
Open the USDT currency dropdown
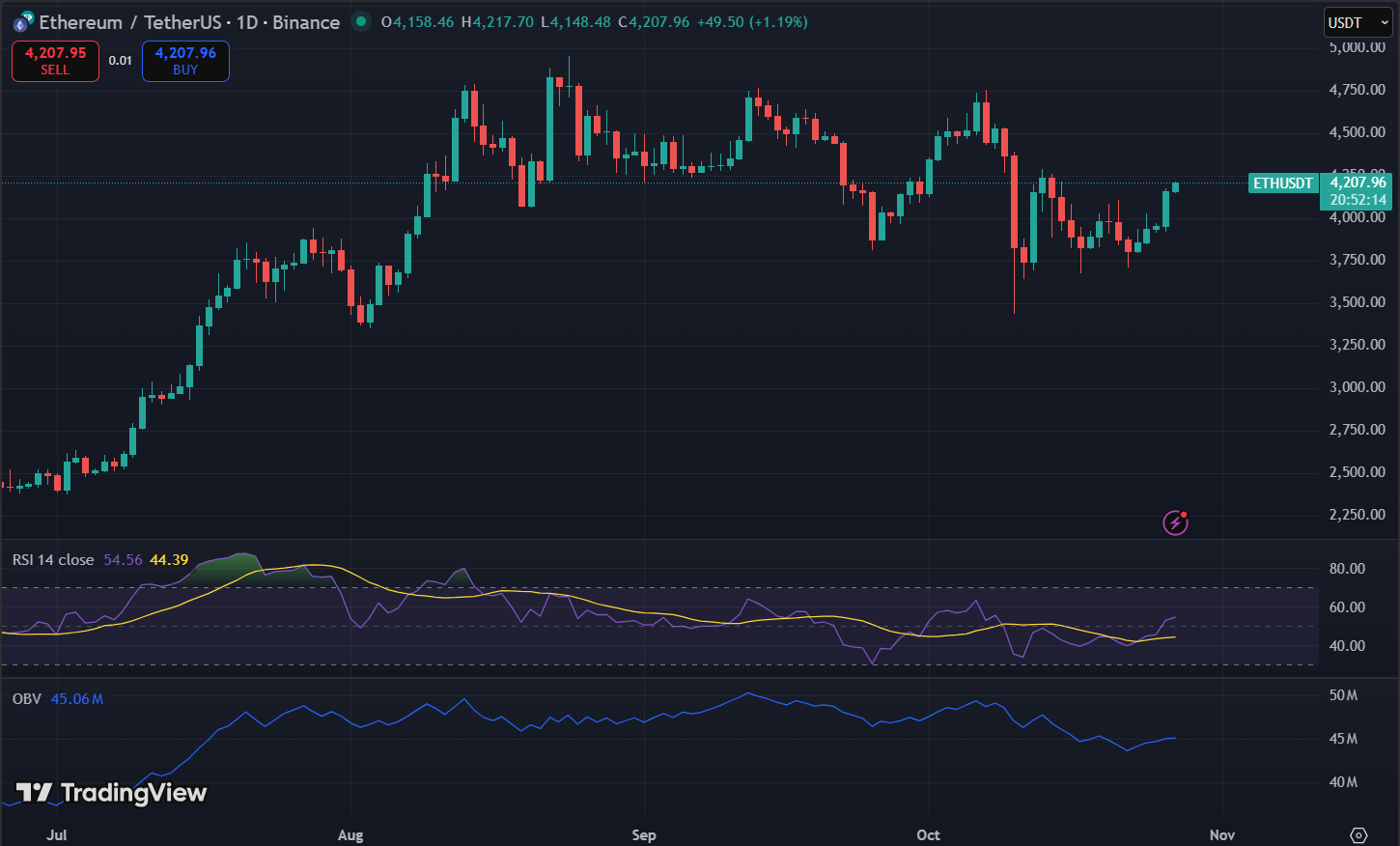[x=1357, y=21]
